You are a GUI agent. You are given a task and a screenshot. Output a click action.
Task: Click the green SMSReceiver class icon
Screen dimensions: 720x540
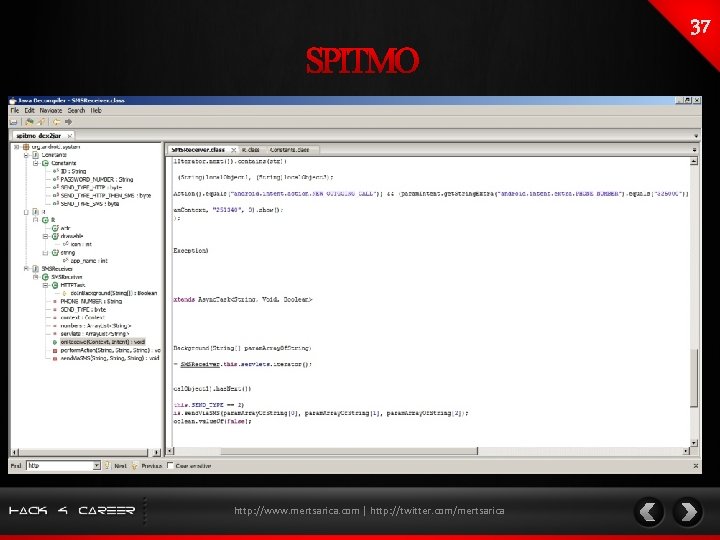tap(45, 277)
